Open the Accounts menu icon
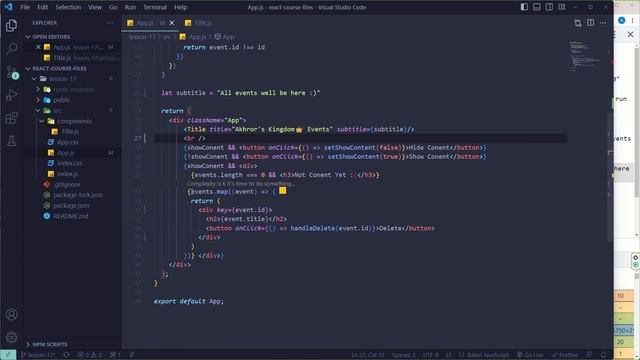The image size is (640, 360). [x=11, y=314]
